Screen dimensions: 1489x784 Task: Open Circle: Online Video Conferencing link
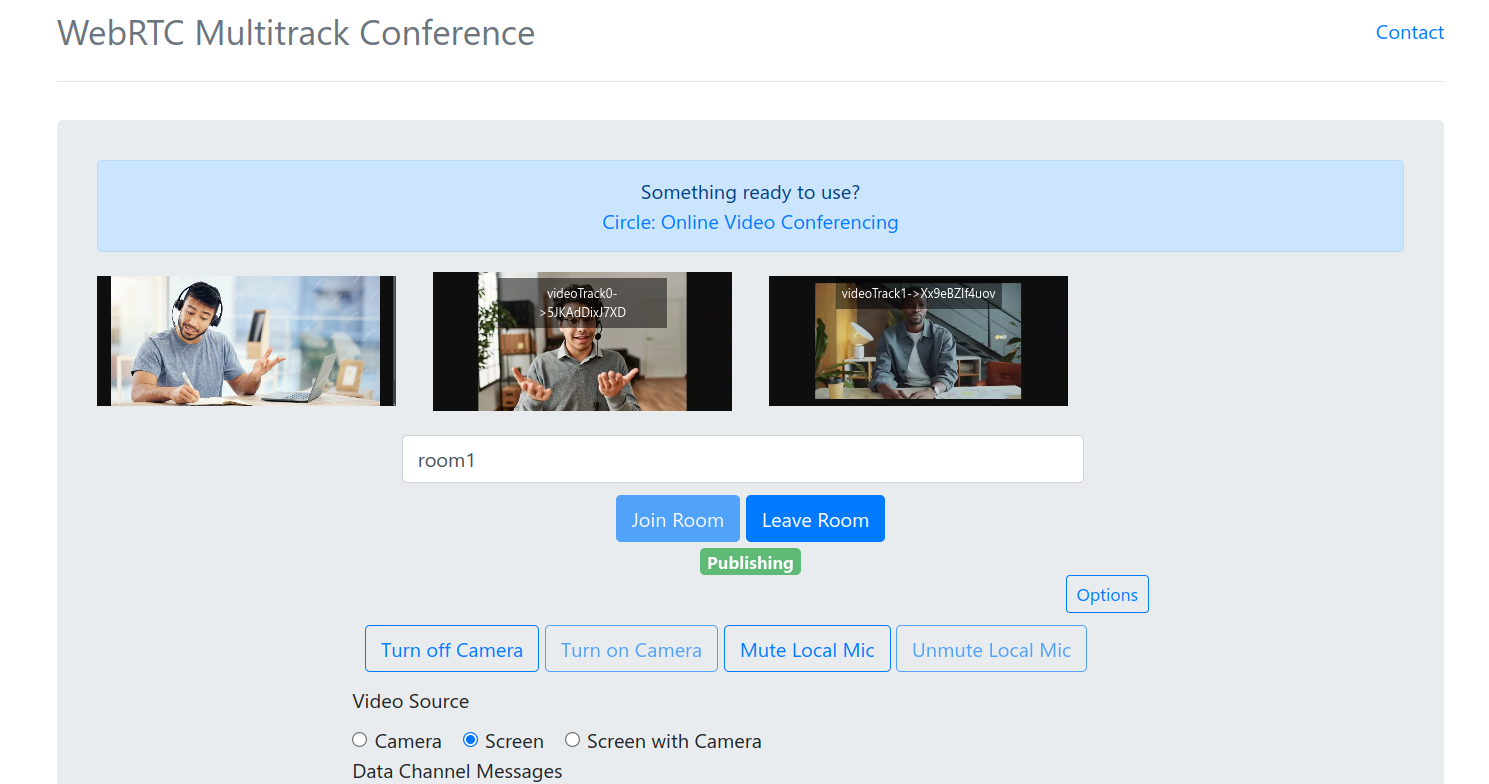(750, 222)
